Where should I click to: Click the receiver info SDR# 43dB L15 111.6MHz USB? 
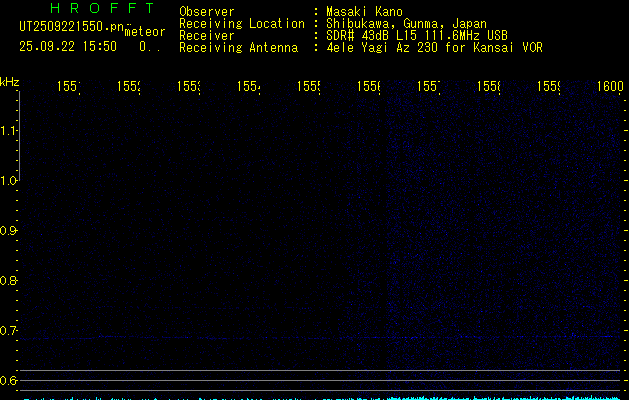click(417, 35)
